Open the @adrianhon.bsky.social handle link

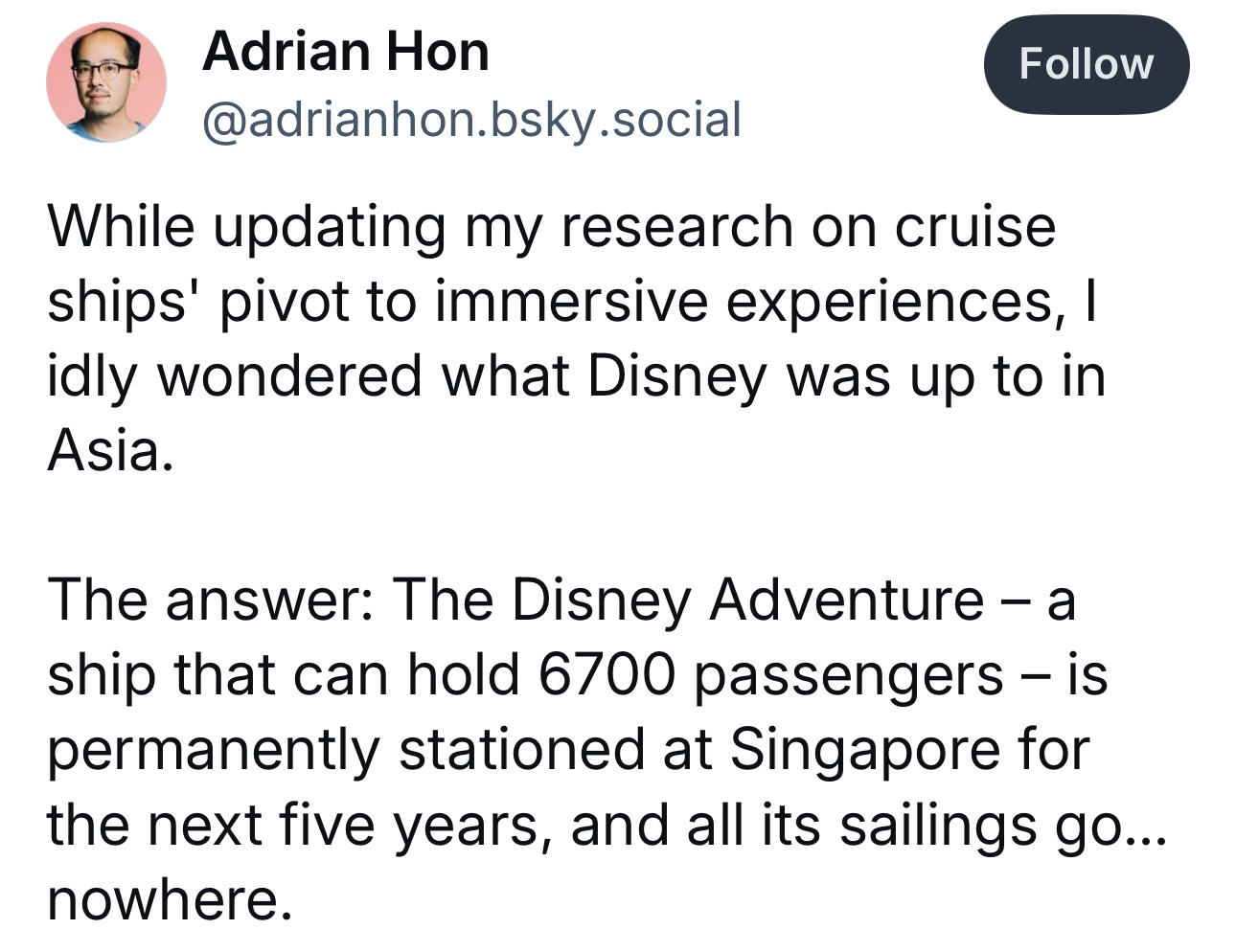471,120
